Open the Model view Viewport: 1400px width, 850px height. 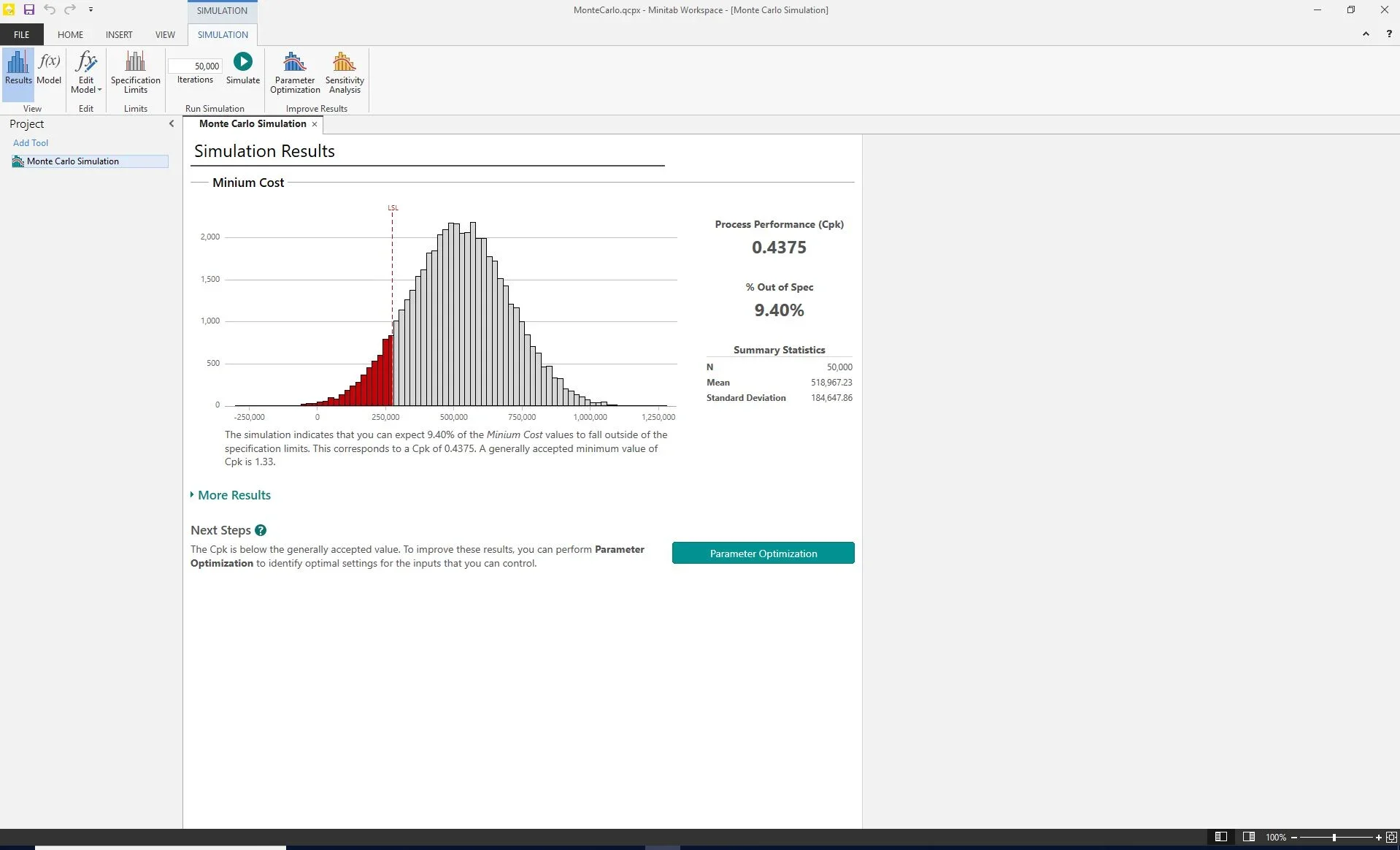[x=48, y=71]
